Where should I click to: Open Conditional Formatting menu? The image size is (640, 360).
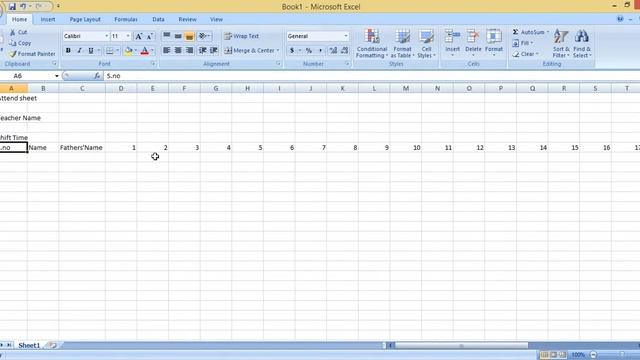(x=372, y=44)
